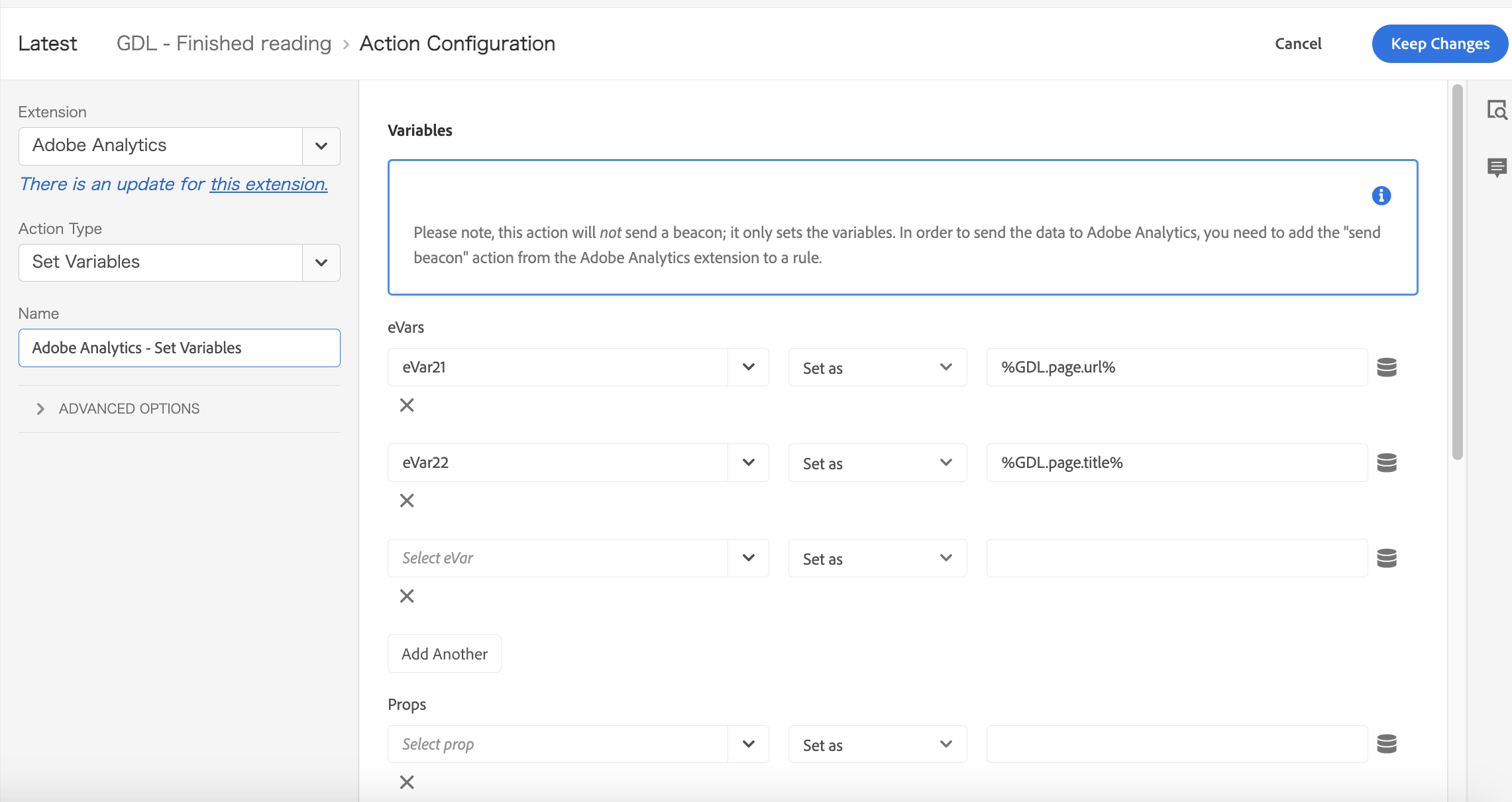Open the comments icon in right rail

click(x=1497, y=167)
